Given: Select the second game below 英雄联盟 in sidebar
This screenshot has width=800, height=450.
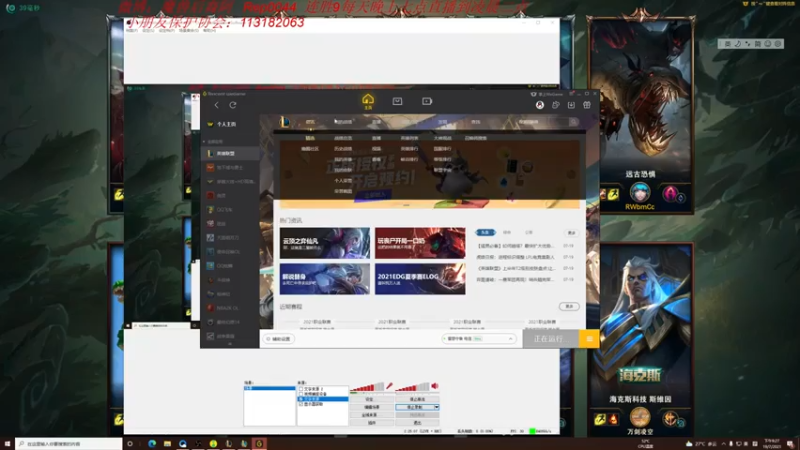Looking at the screenshot, I should point(231,167).
